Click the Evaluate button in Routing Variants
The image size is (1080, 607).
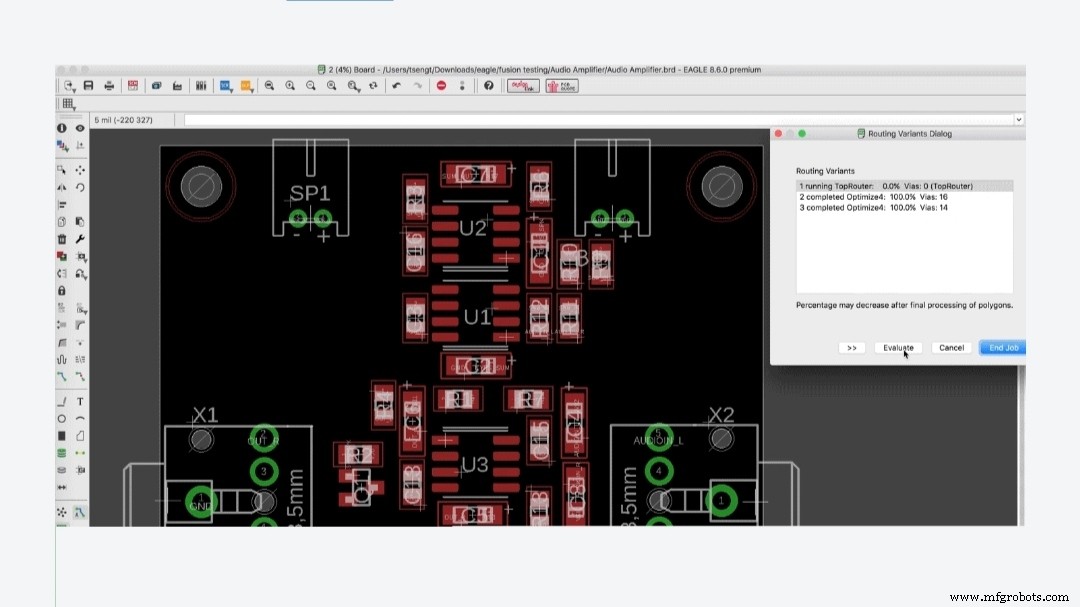(897, 347)
